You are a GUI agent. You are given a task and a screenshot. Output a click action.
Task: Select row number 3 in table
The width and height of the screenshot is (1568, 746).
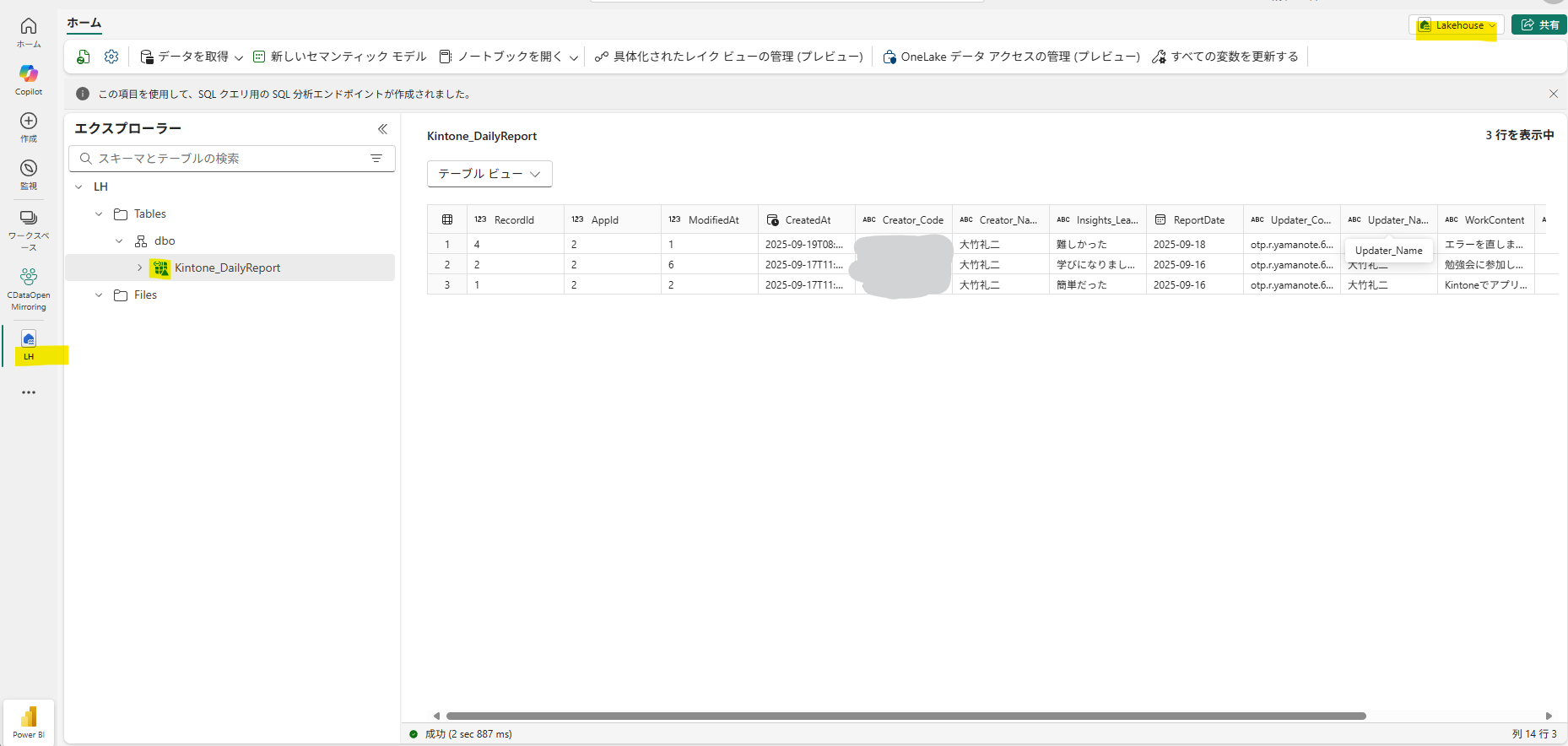point(447,284)
